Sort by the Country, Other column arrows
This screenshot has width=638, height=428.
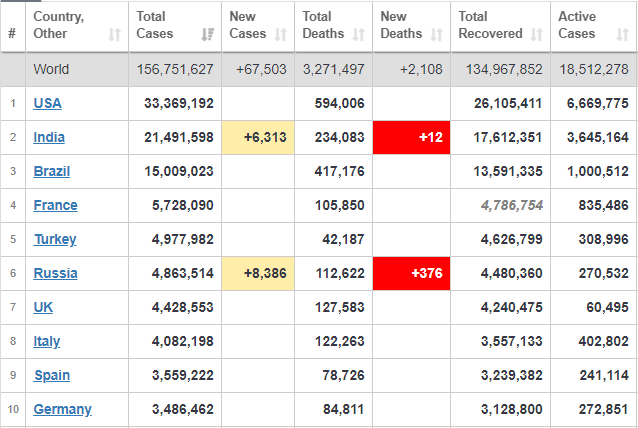tap(114, 35)
